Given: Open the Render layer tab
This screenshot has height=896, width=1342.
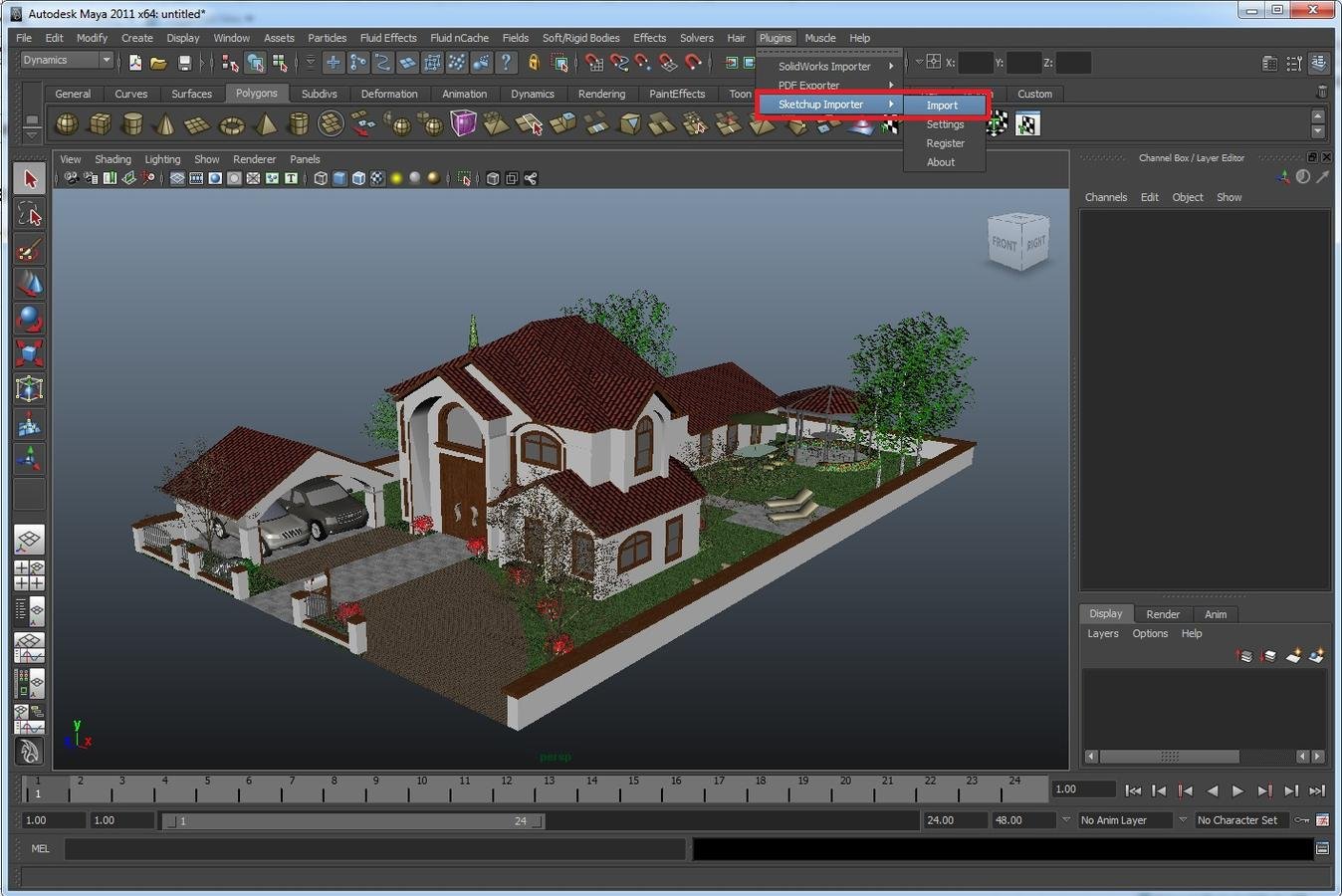Looking at the screenshot, I should click(x=1163, y=614).
